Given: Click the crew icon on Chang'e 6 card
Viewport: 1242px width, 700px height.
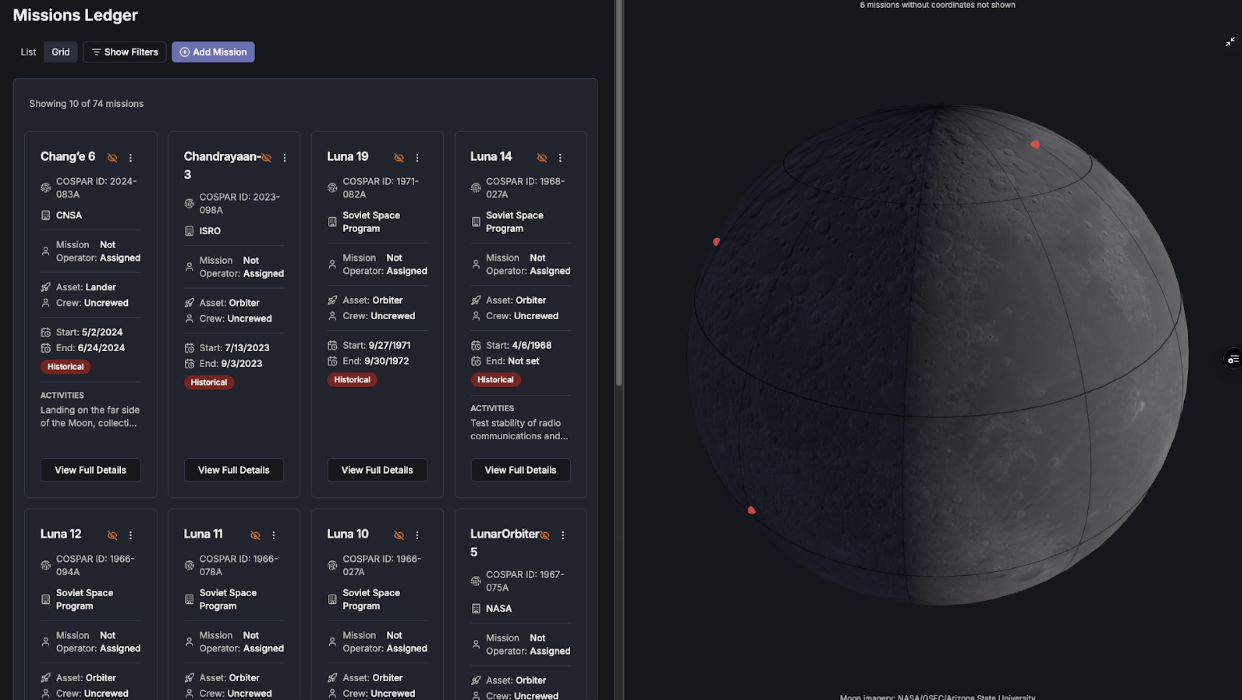Looking at the screenshot, I should pos(46,303).
